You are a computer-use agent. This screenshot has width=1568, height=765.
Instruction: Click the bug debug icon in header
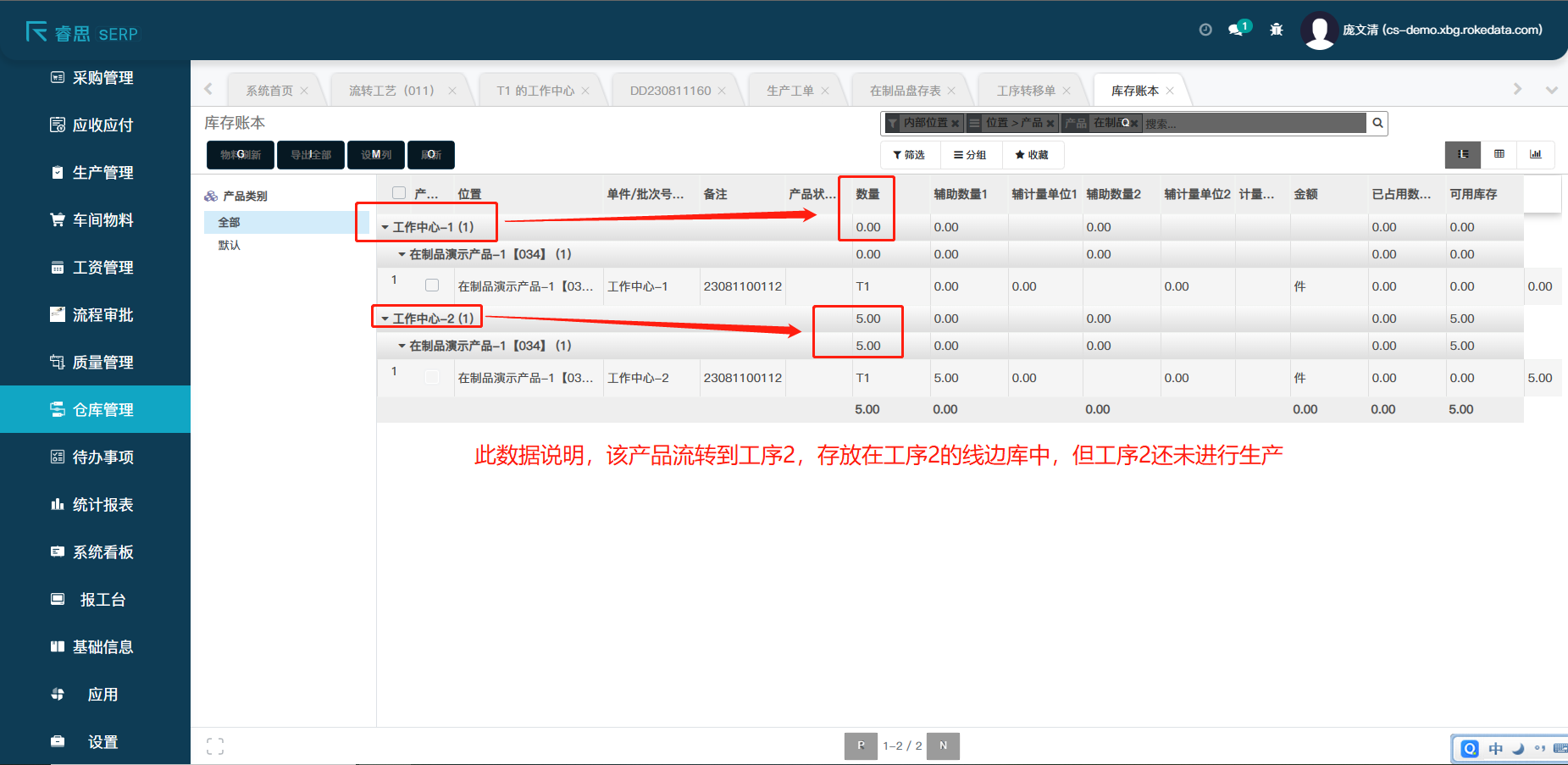pos(1276,30)
